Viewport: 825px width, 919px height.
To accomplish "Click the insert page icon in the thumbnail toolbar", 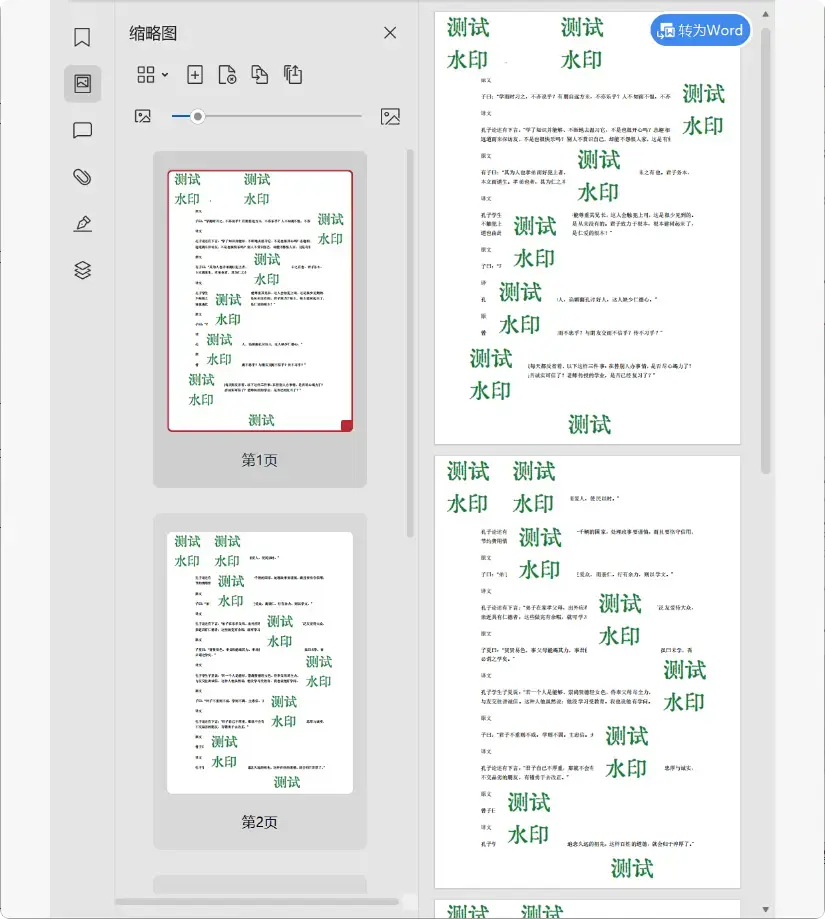I will click(194, 74).
